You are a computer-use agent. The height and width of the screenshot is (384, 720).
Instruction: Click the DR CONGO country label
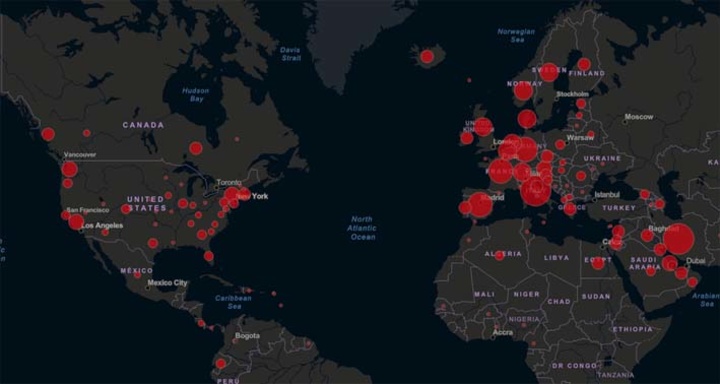click(x=574, y=366)
